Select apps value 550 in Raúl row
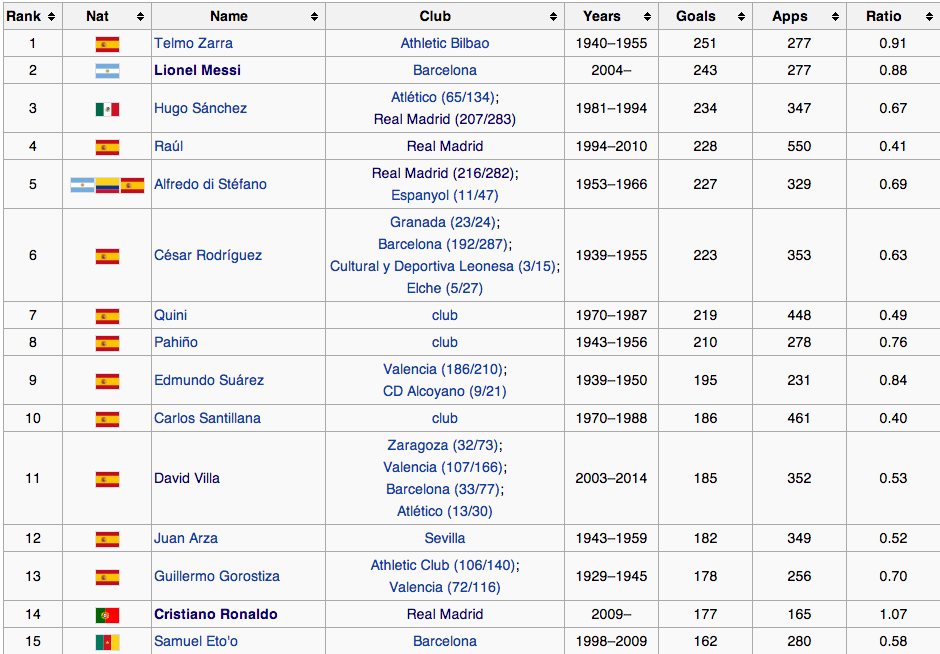This screenshot has width=940, height=654. click(x=799, y=146)
